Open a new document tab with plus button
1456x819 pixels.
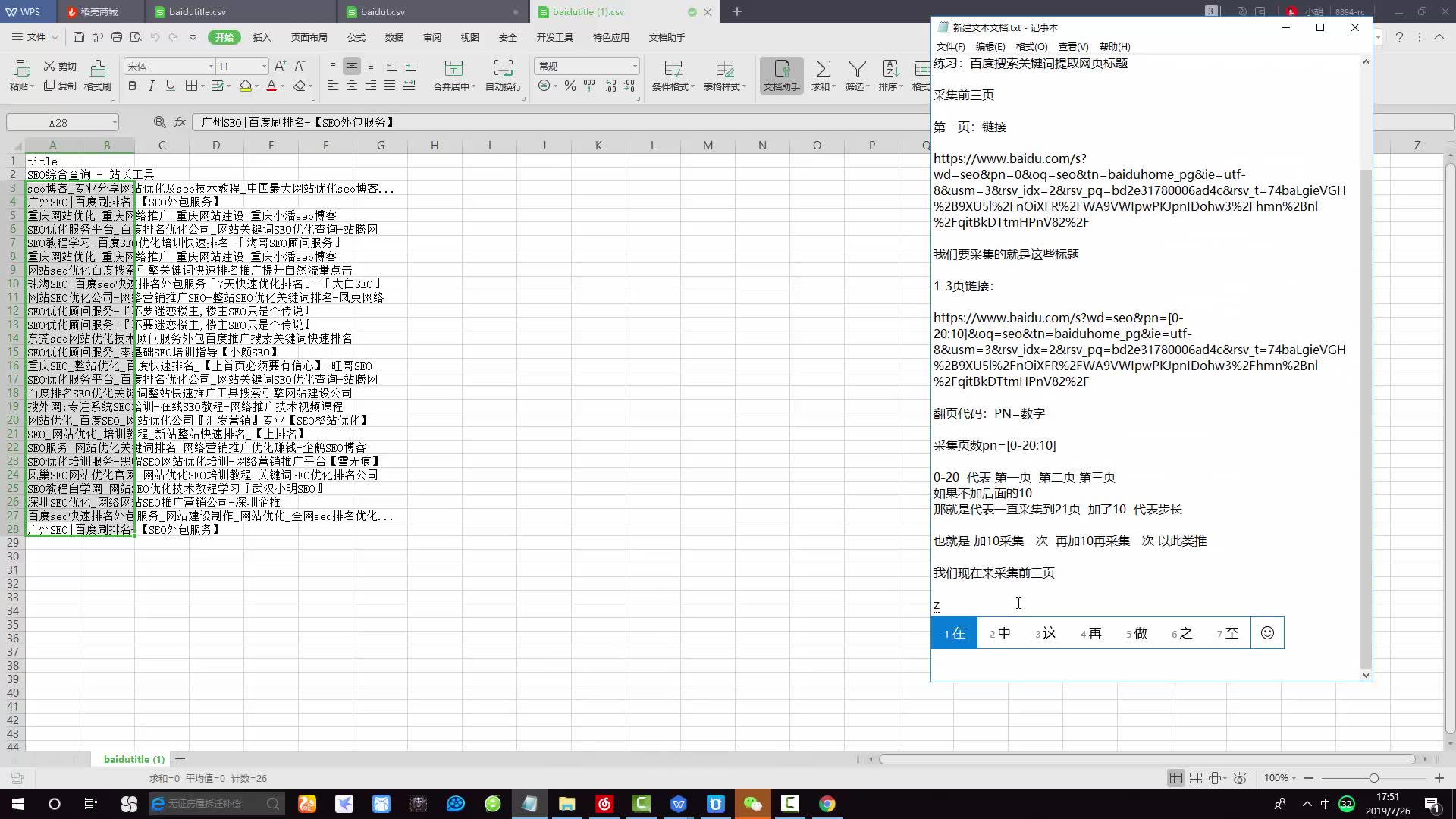click(736, 11)
